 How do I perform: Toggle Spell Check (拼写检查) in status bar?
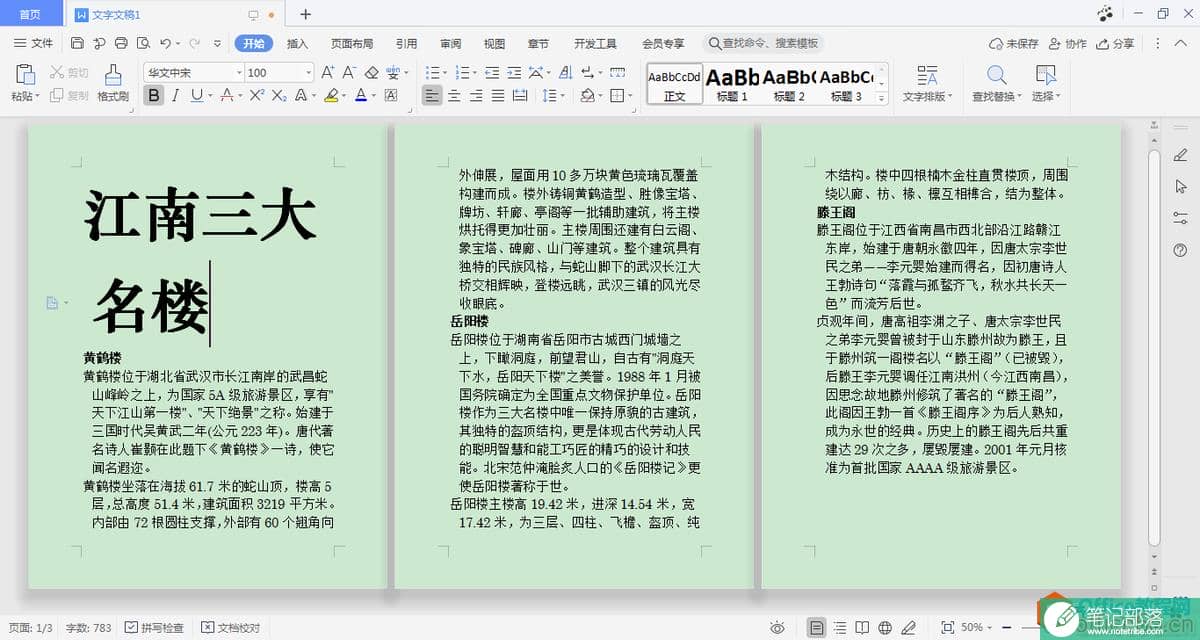point(154,627)
